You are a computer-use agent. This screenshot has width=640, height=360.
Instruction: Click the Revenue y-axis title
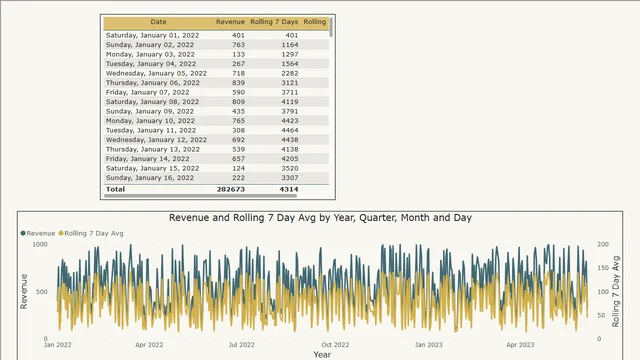point(24,291)
